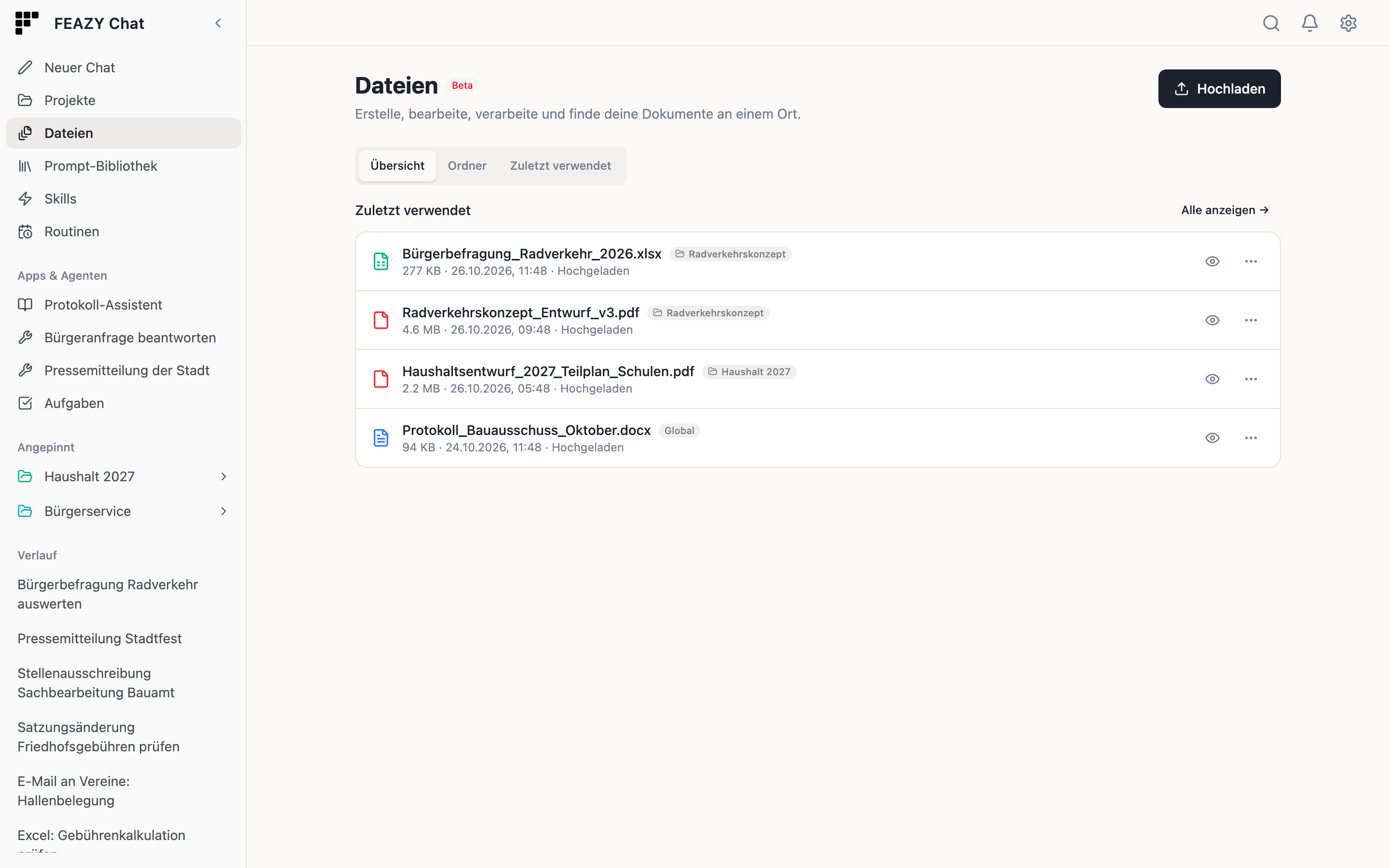Open more options for Radverkehrskonzept_Entwurf_v3.pdf
Screen dimensions: 1389x868
click(x=1251, y=320)
